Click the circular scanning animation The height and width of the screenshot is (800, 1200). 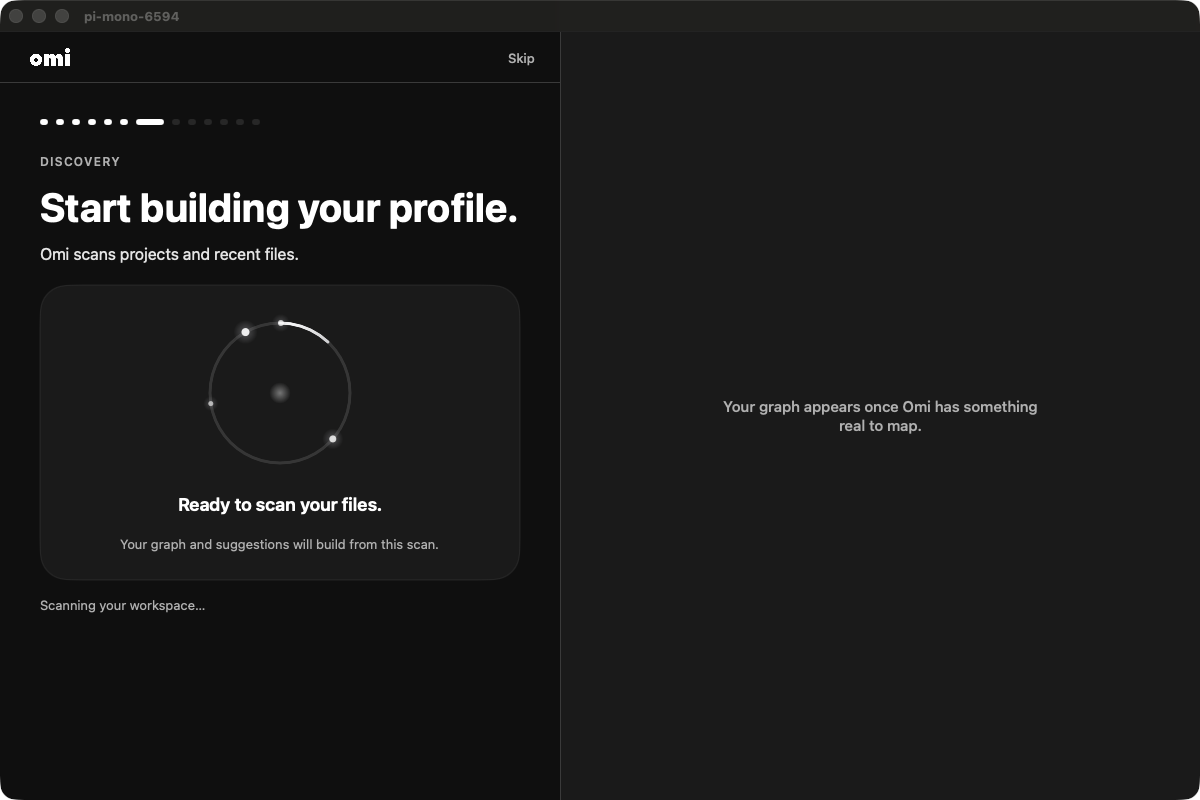point(280,392)
